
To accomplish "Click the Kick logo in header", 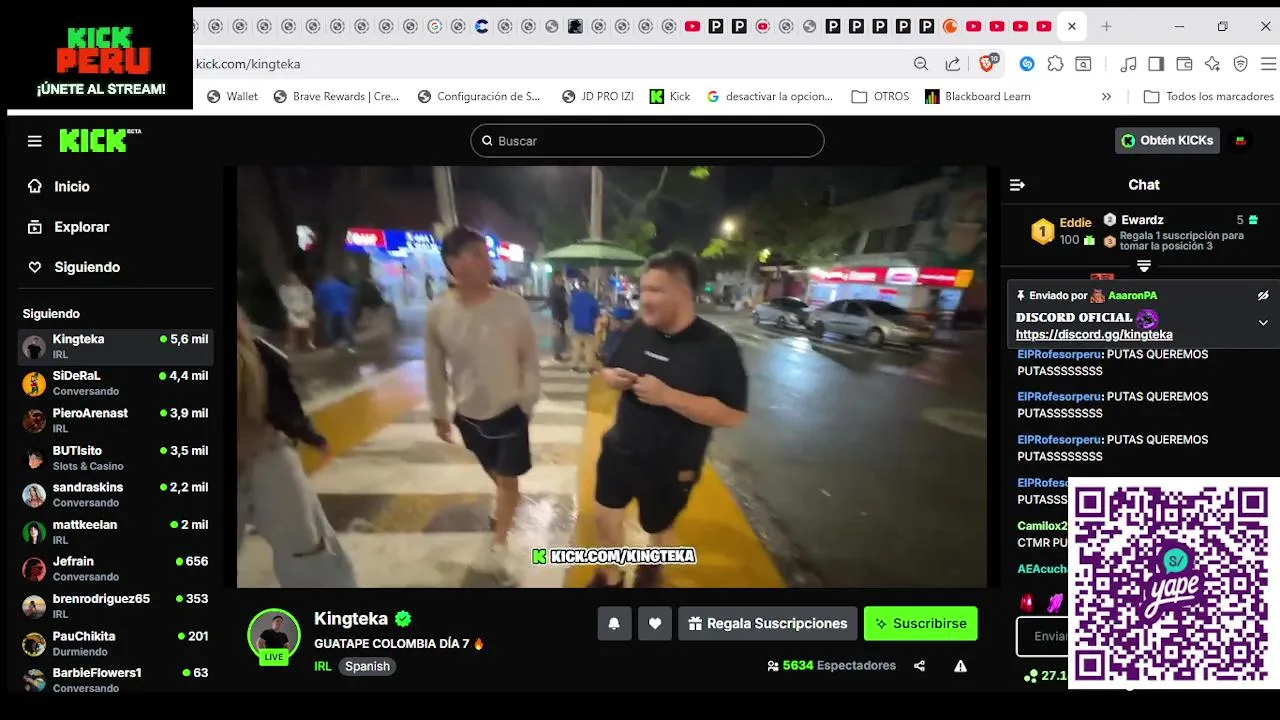I will (x=99, y=141).
